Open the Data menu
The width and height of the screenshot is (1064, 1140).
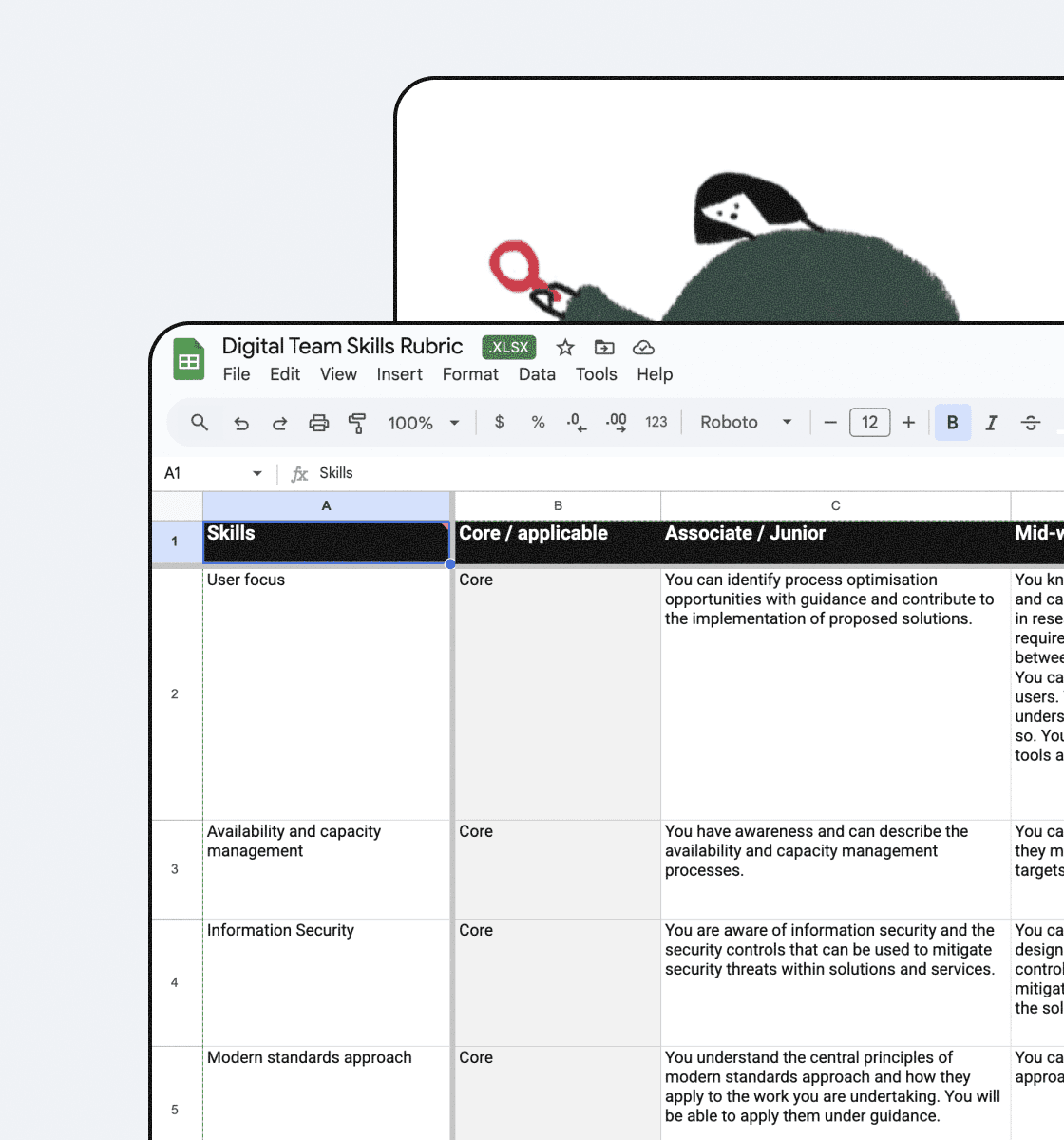pyautogui.click(x=537, y=374)
